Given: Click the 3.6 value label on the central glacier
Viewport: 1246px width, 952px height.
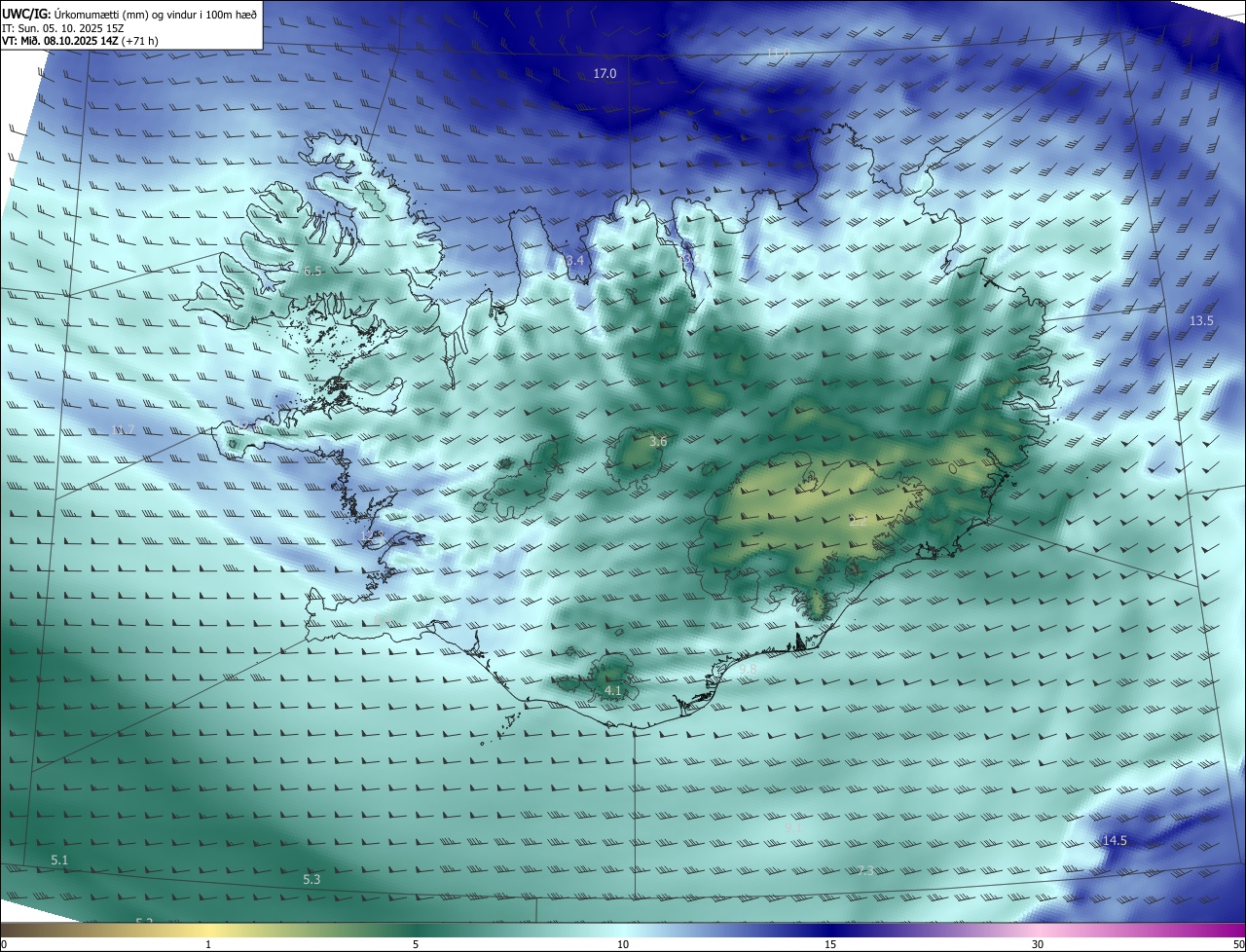Looking at the screenshot, I should coord(658,442).
